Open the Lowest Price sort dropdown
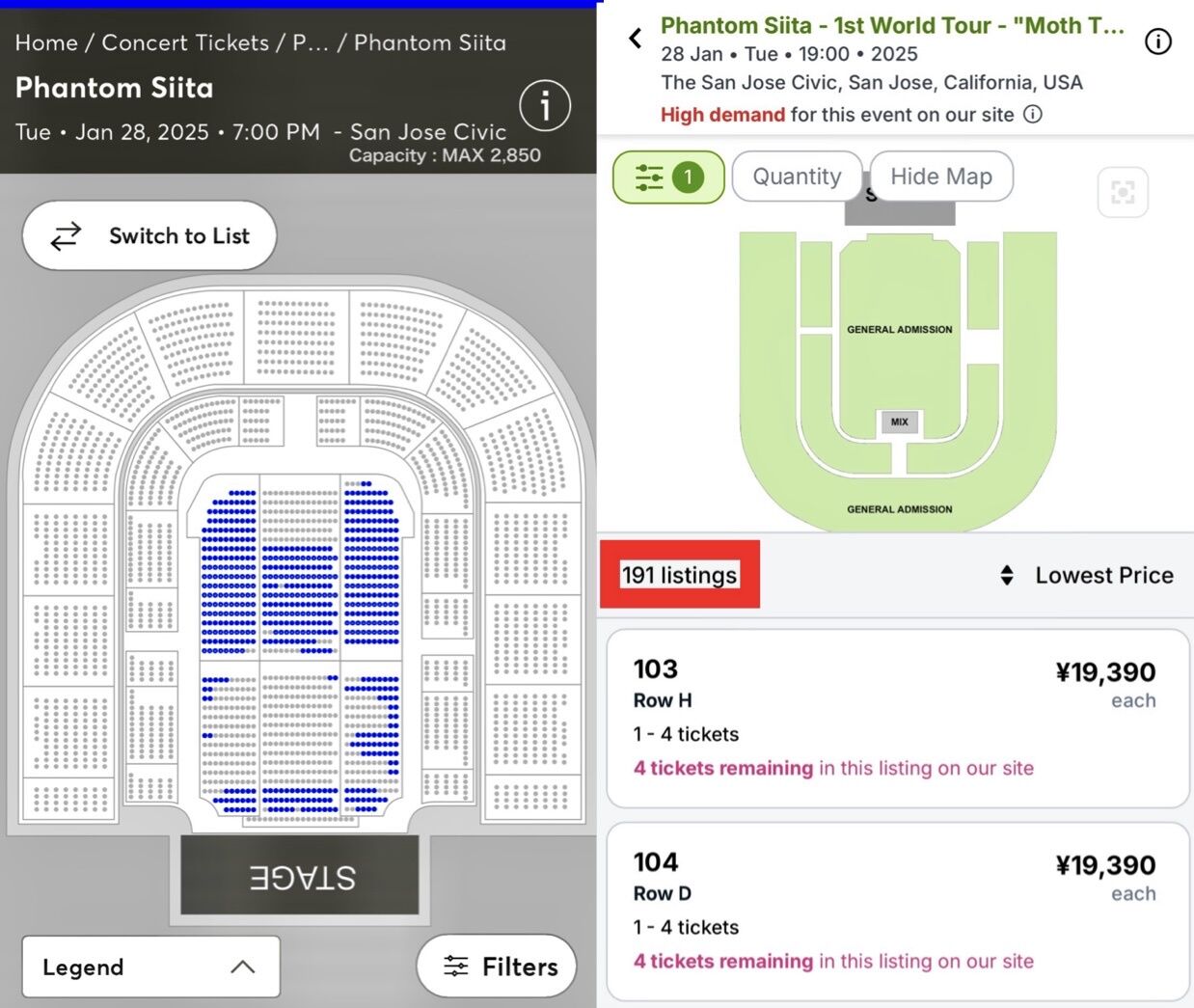Screen dimensions: 1194x1008 click(1086, 576)
